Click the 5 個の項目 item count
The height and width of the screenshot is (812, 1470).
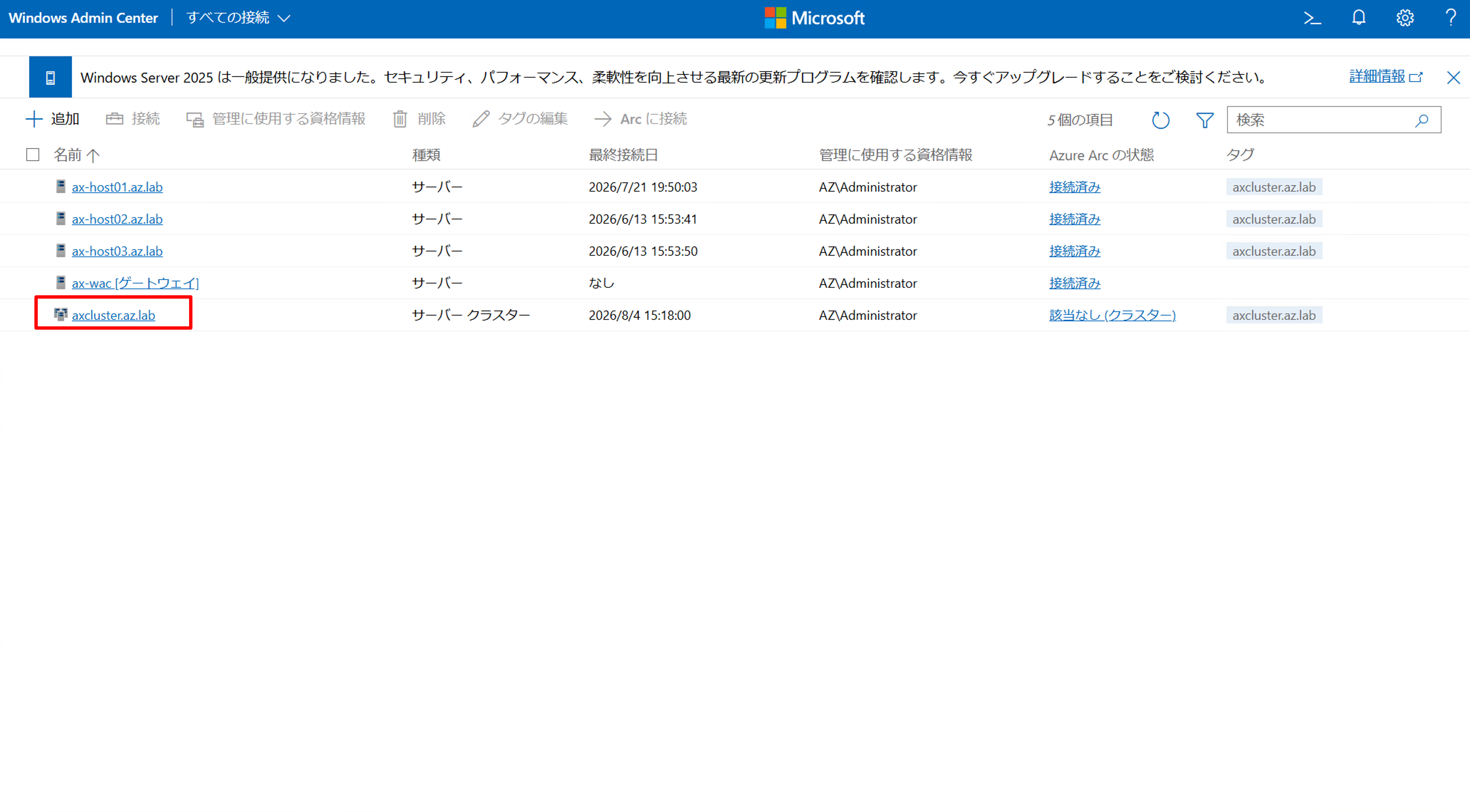tap(1080, 120)
